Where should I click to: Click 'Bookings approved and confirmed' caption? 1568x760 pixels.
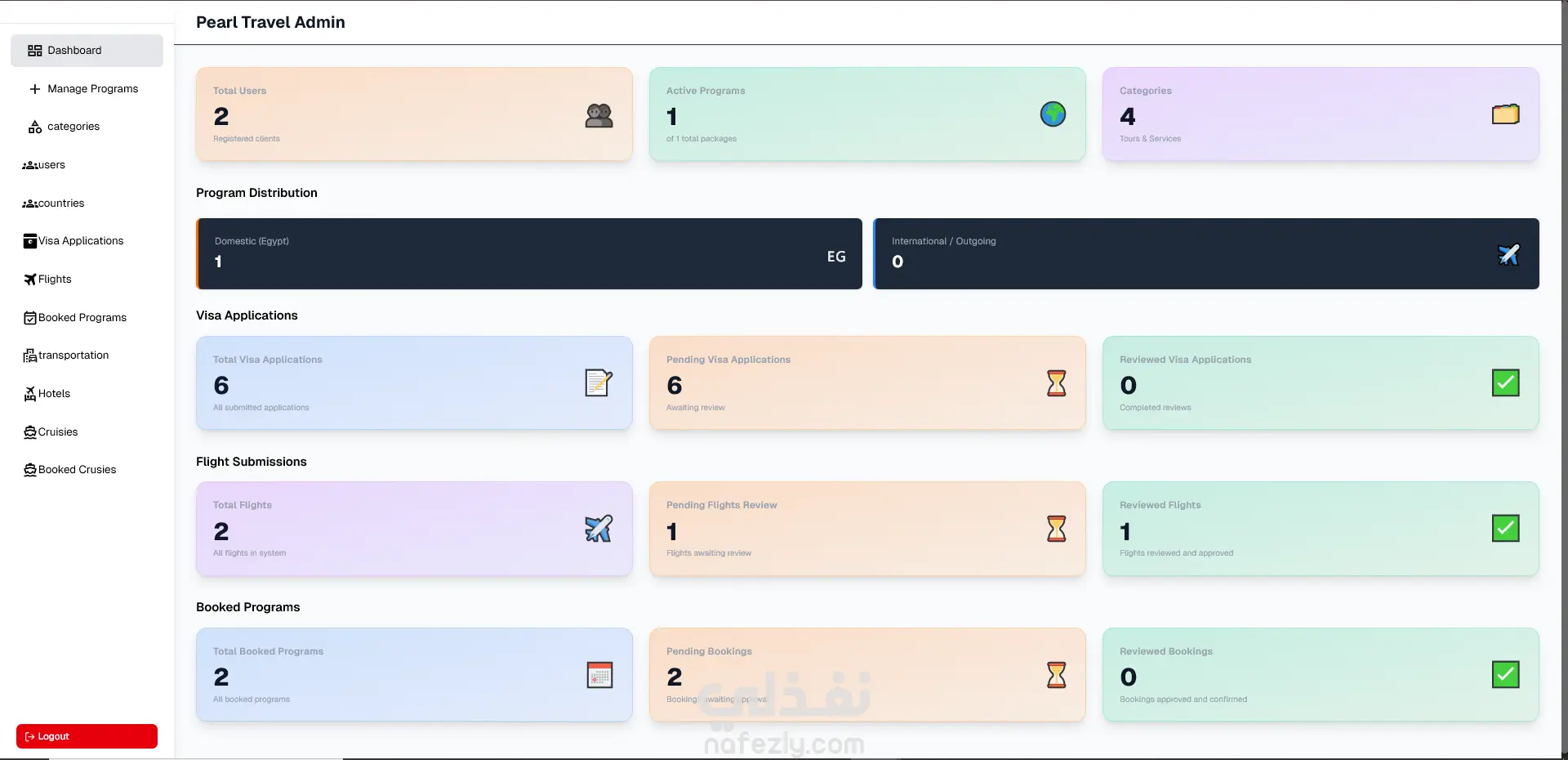(x=1183, y=700)
